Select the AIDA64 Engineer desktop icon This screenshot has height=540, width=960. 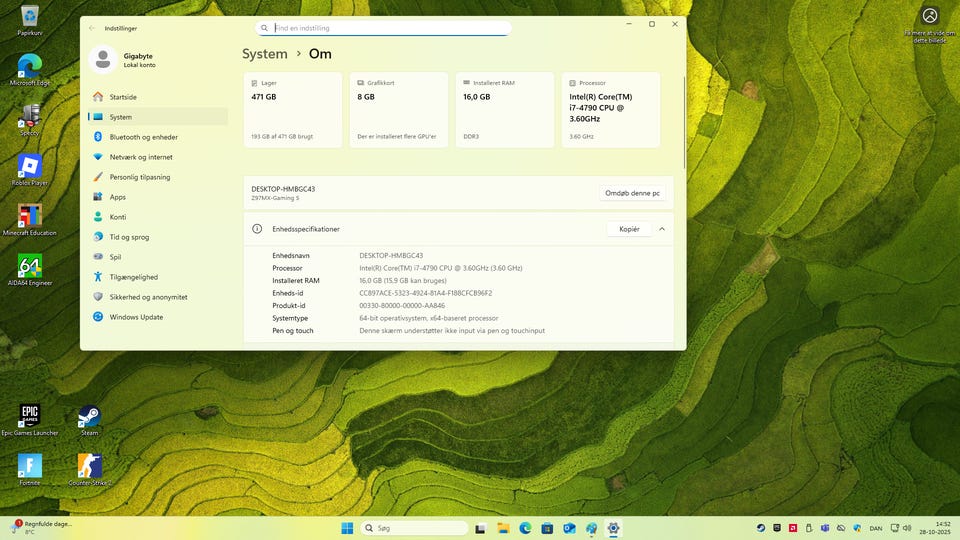click(30, 266)
